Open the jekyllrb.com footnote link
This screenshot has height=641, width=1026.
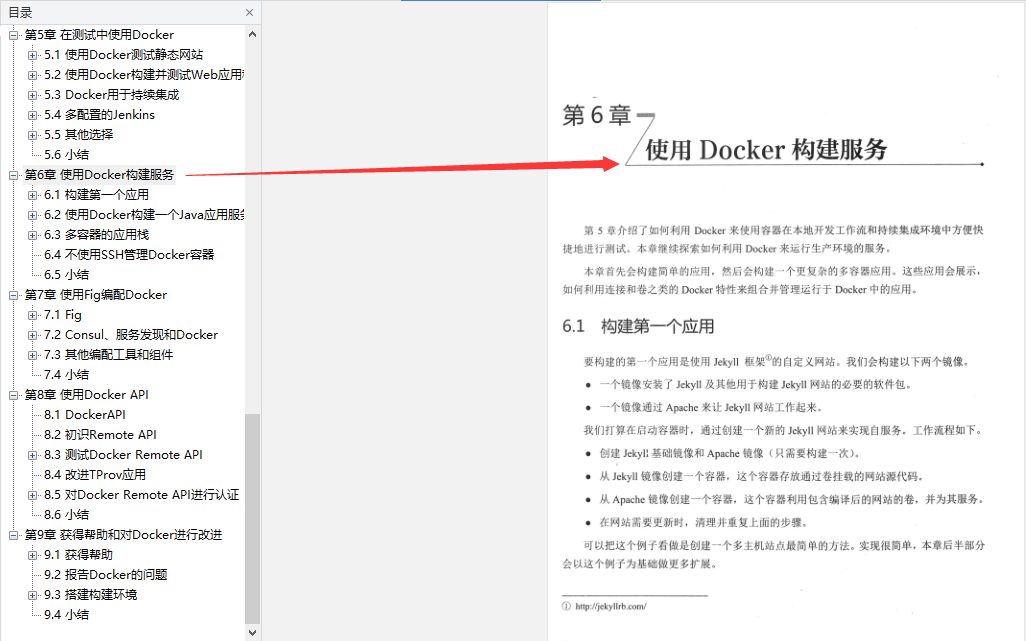610,606
